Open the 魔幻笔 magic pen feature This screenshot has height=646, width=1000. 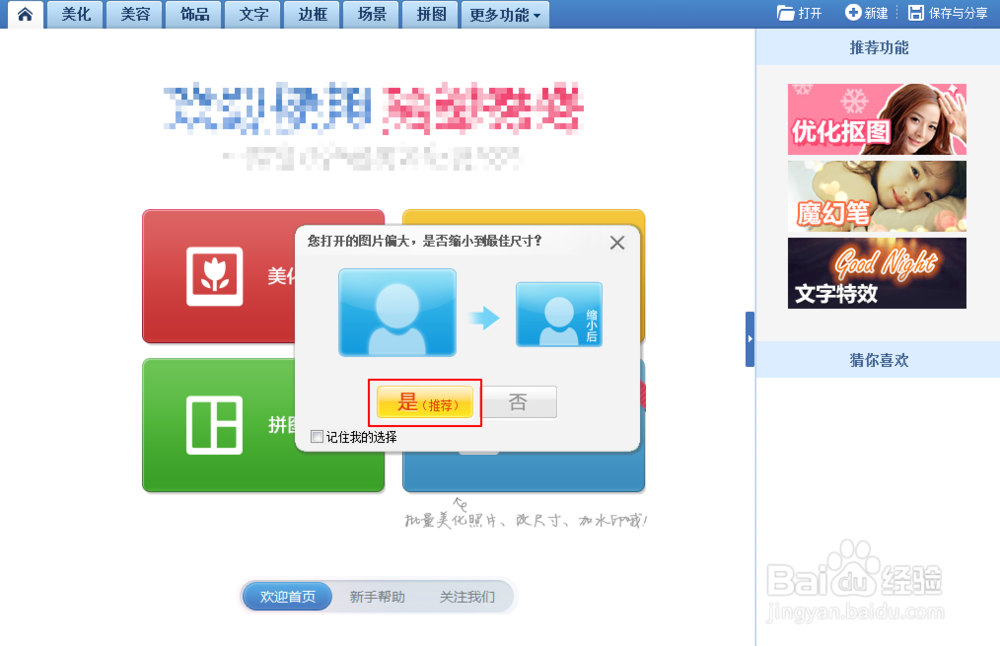click(876, 196)
